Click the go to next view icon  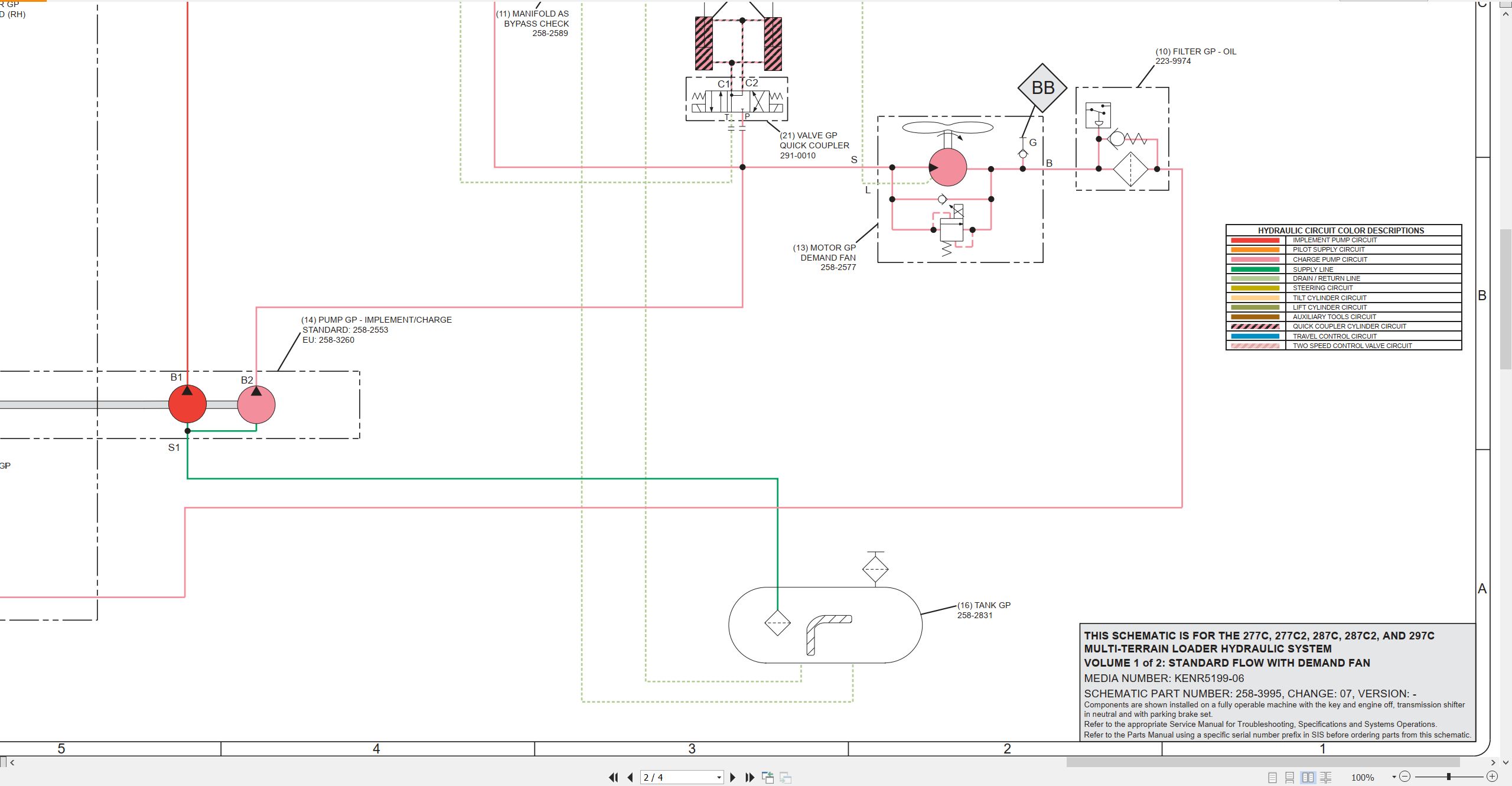786,777
